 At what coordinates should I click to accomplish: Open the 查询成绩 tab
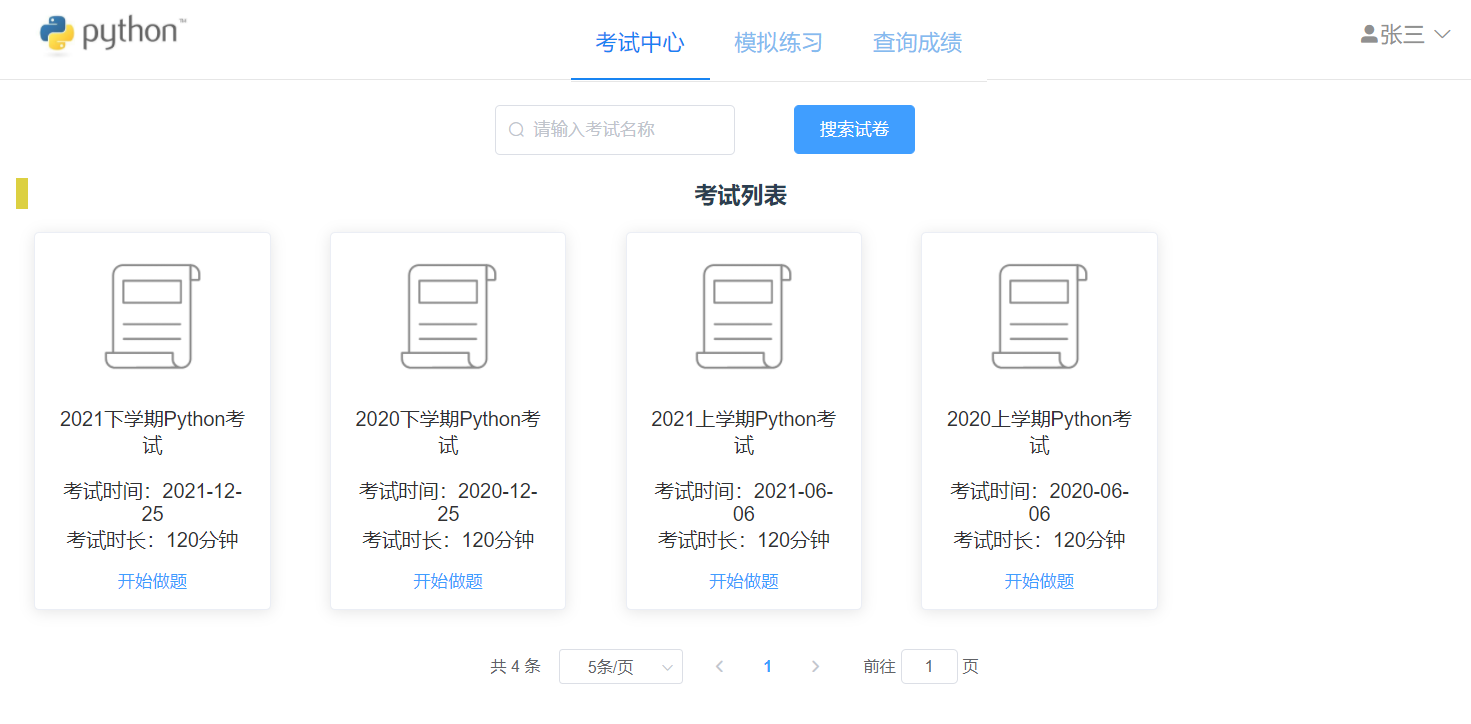[x=917, y=43]
